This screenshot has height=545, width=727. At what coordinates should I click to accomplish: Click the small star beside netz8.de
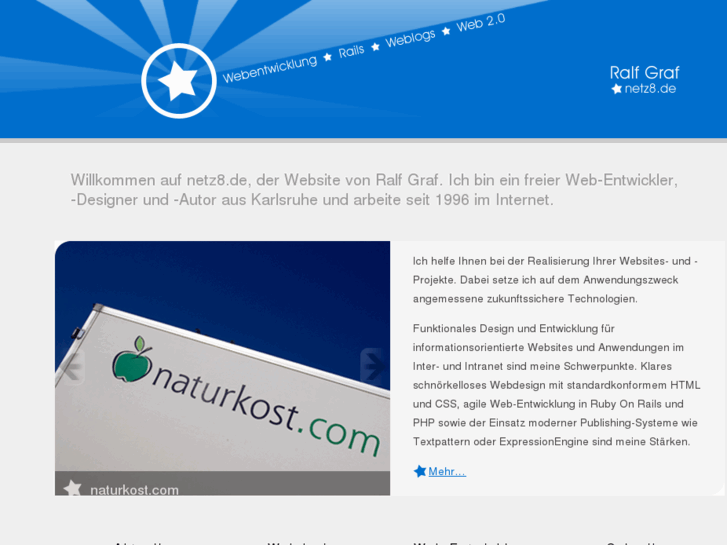(x=616, y=89)
